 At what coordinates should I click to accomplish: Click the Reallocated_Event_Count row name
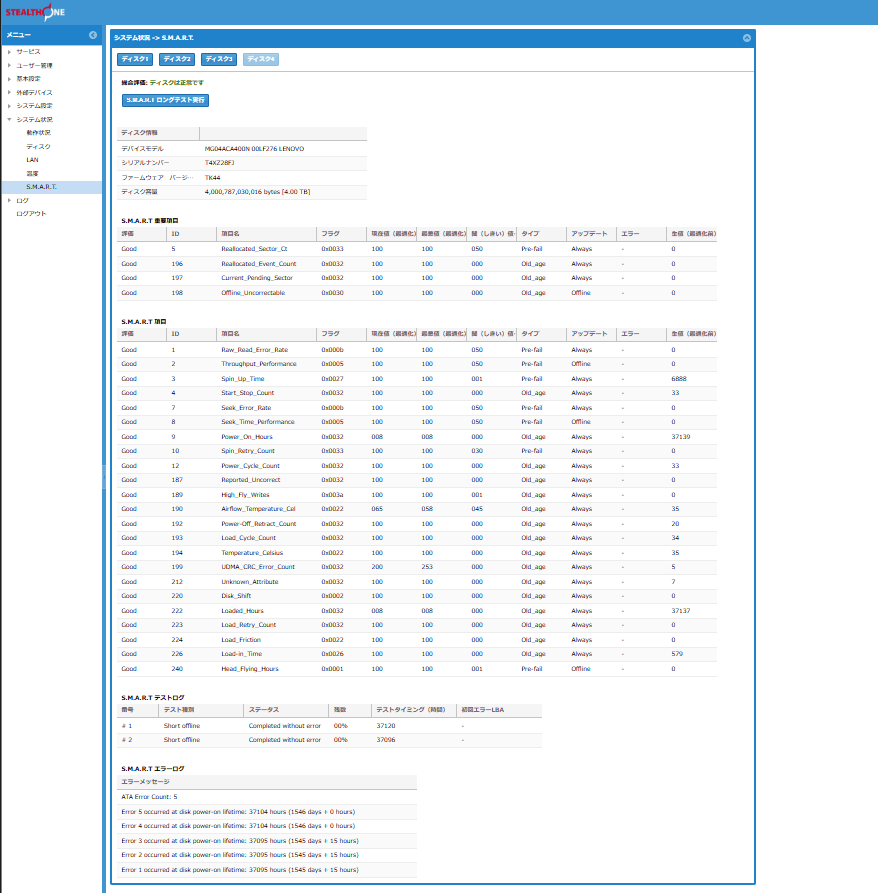[259, 264]
